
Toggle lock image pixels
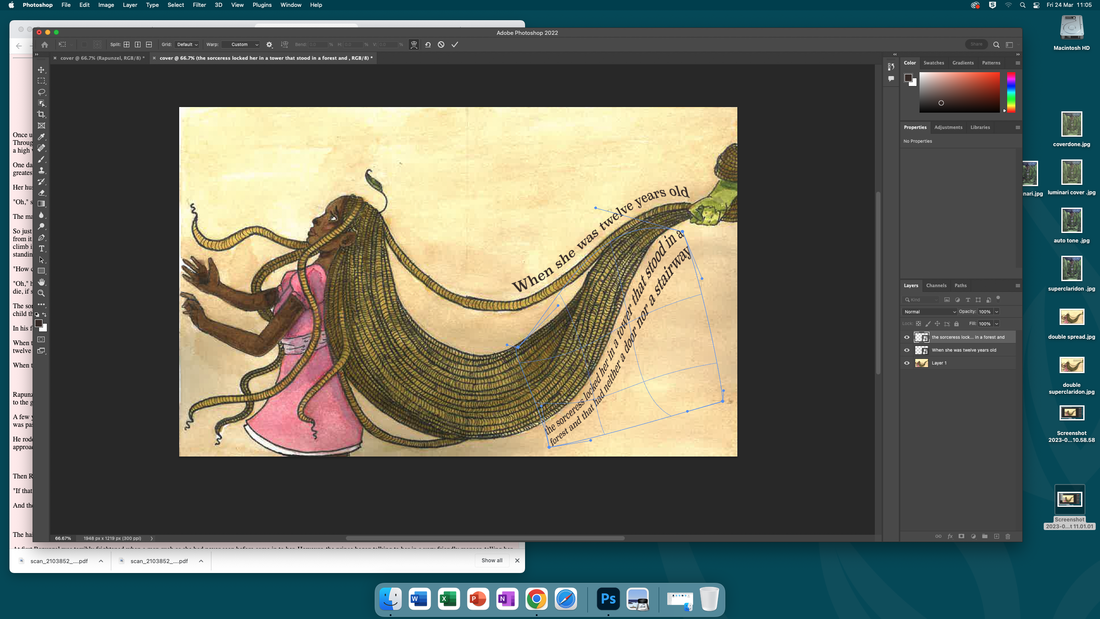coord(928,324)
